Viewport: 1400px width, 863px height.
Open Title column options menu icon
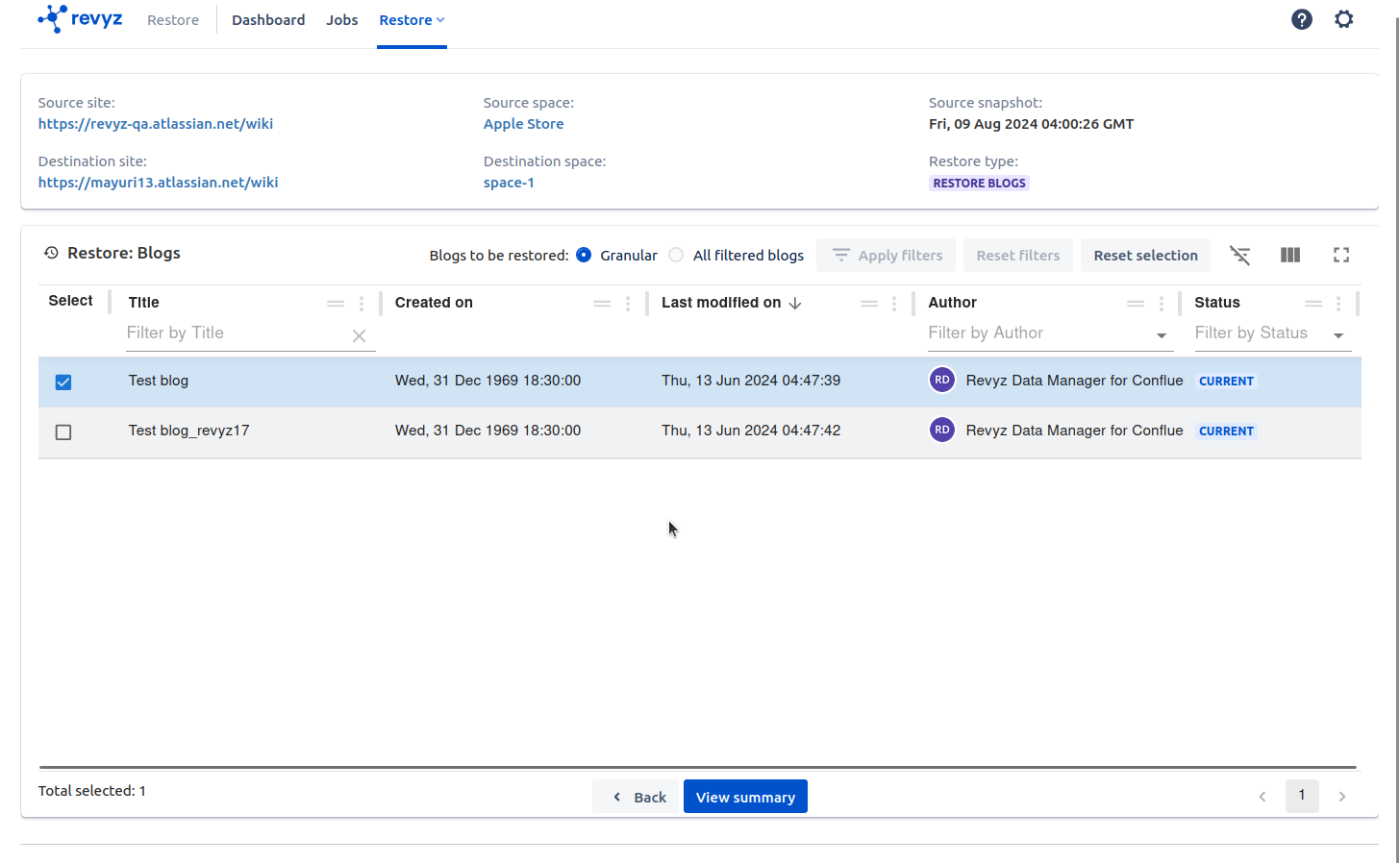[x=362, y=304]
